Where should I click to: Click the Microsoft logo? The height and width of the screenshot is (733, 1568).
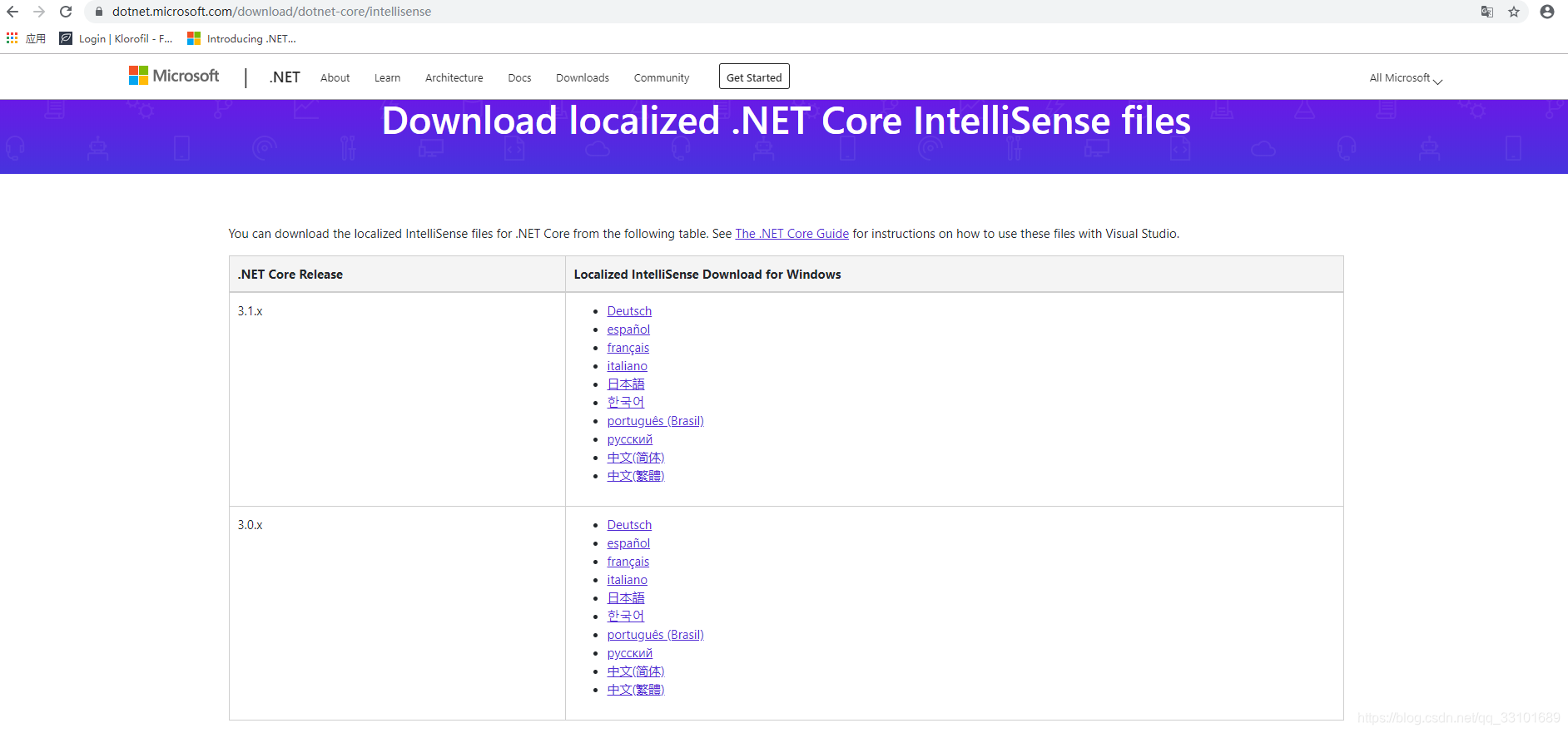click(174, 76)
